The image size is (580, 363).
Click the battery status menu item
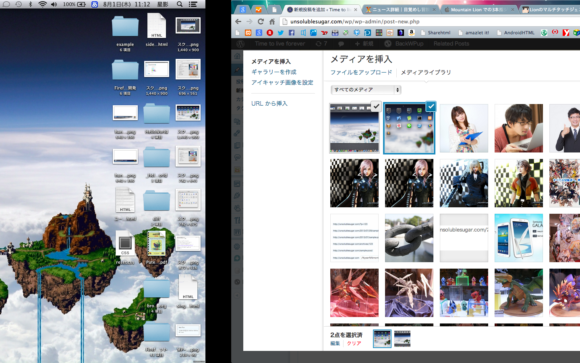tap(74, 4)
